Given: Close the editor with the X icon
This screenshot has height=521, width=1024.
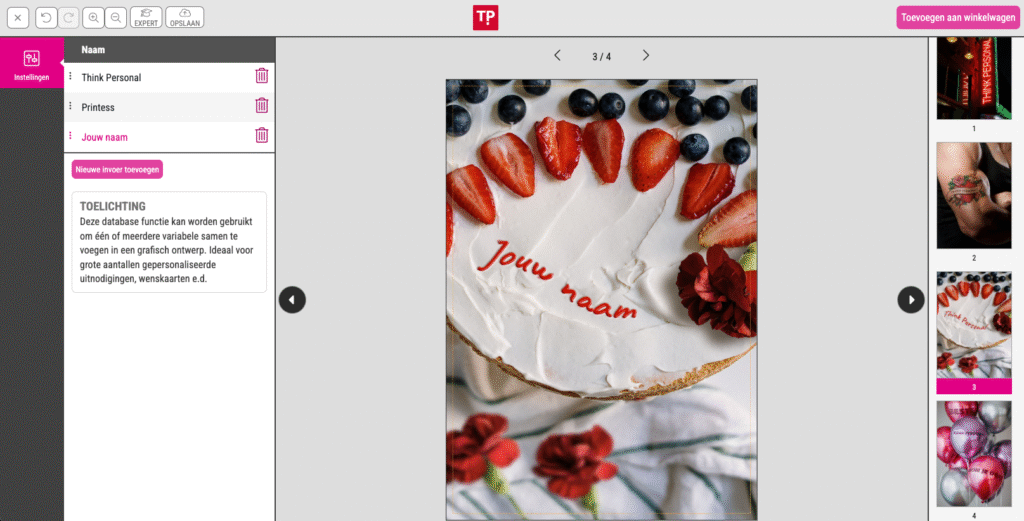Looking at the screenshot, I should [18, 18].
